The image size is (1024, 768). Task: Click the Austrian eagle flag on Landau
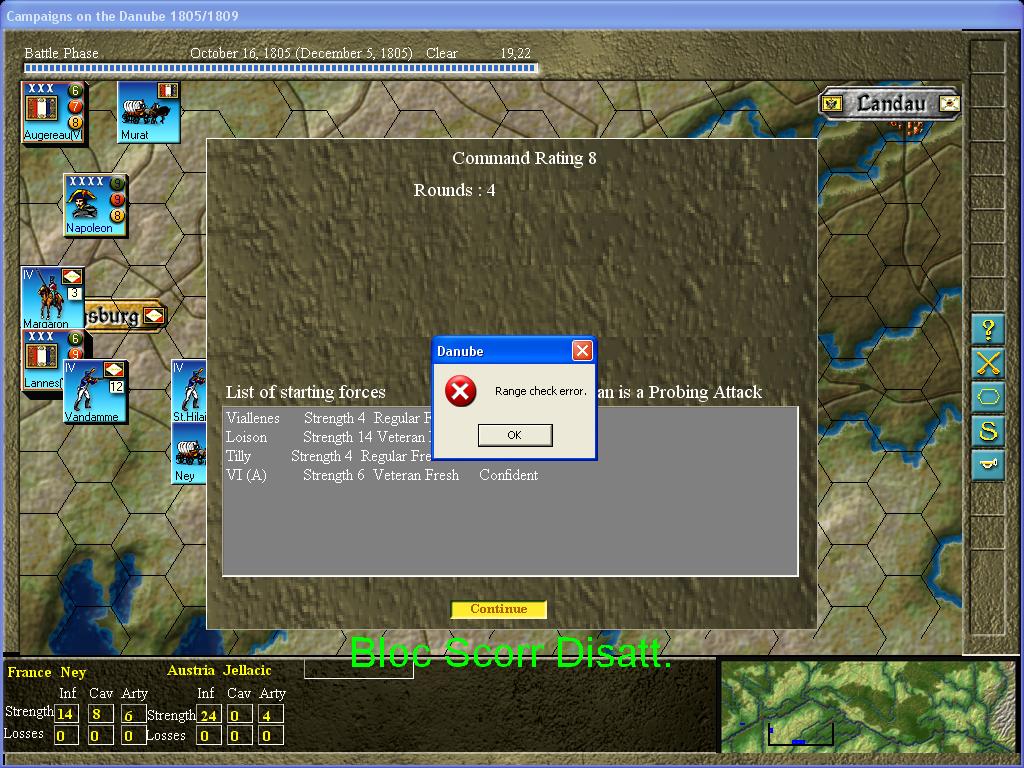pos(832,103)
